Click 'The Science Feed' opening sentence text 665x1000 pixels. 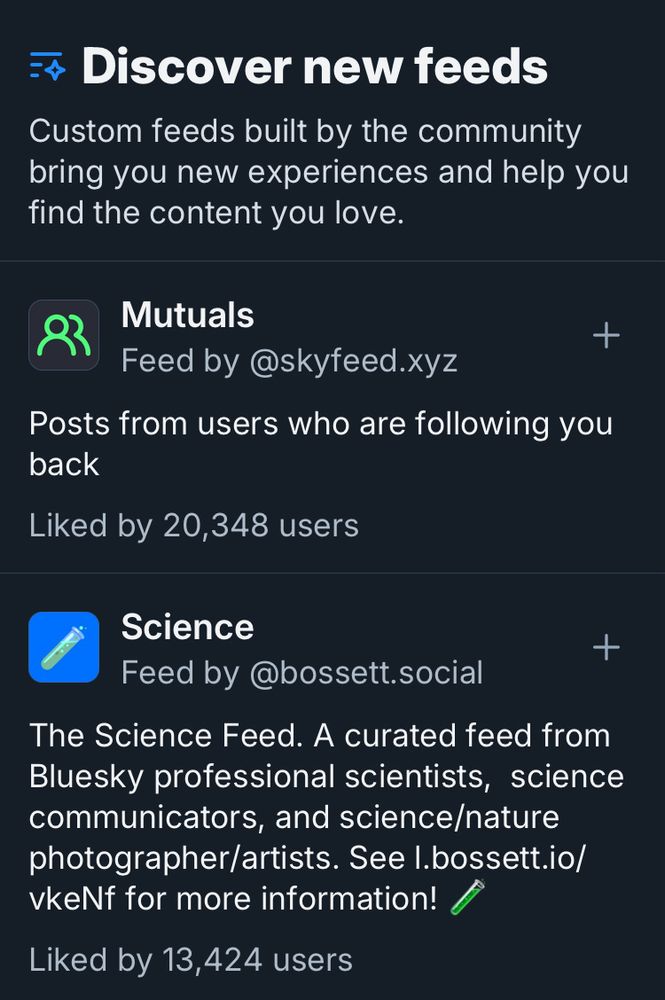coord(166,736)
